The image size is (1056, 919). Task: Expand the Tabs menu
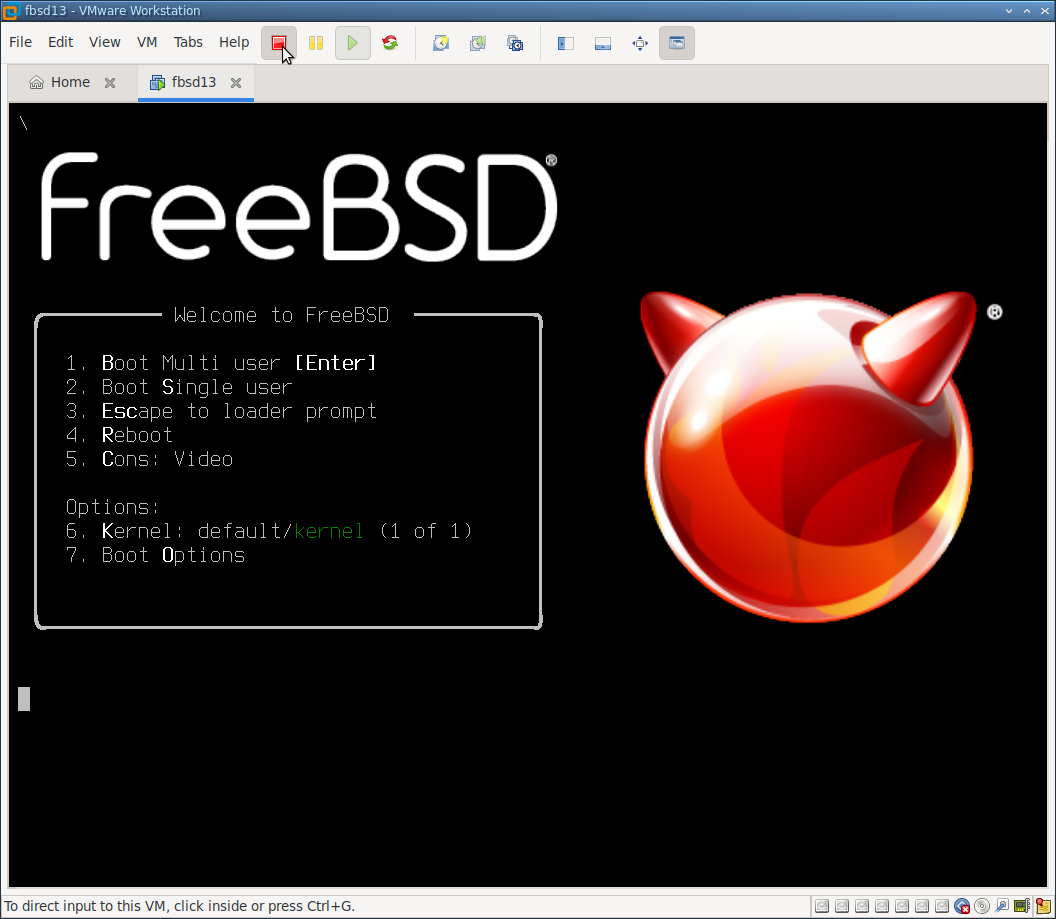188,42
